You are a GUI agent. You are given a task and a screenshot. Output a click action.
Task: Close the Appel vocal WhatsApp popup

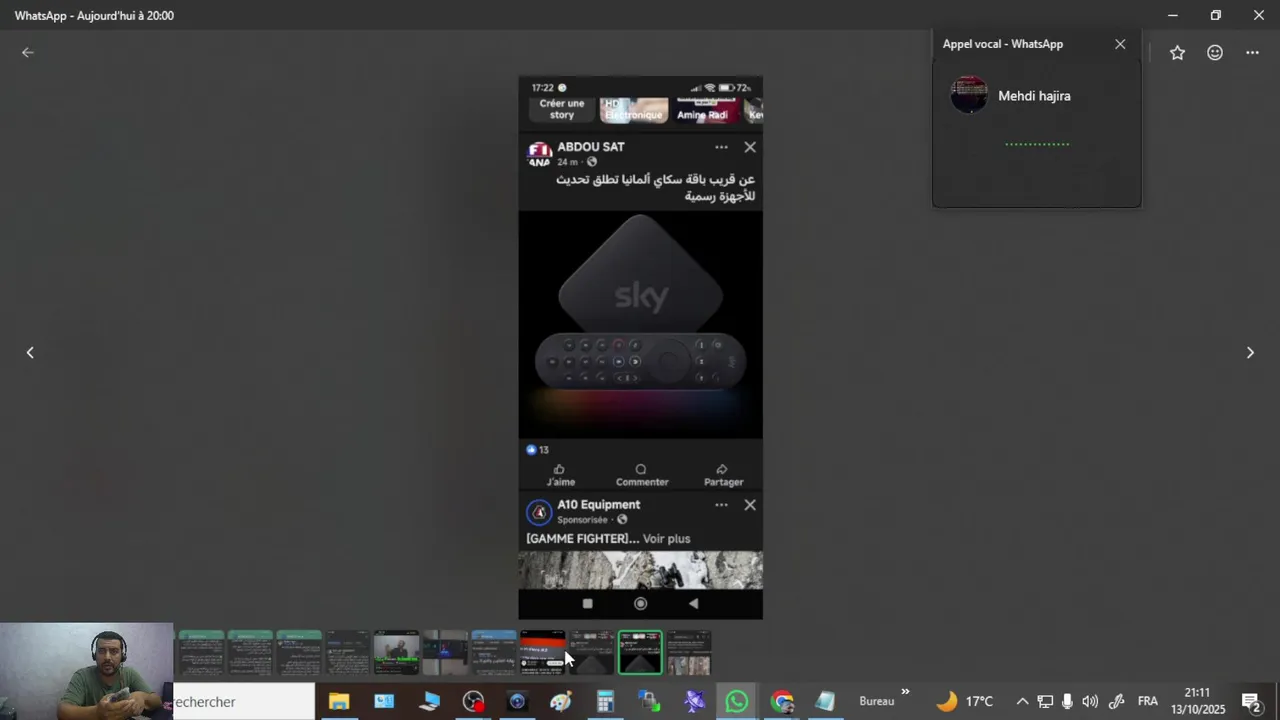(1120, 44)
